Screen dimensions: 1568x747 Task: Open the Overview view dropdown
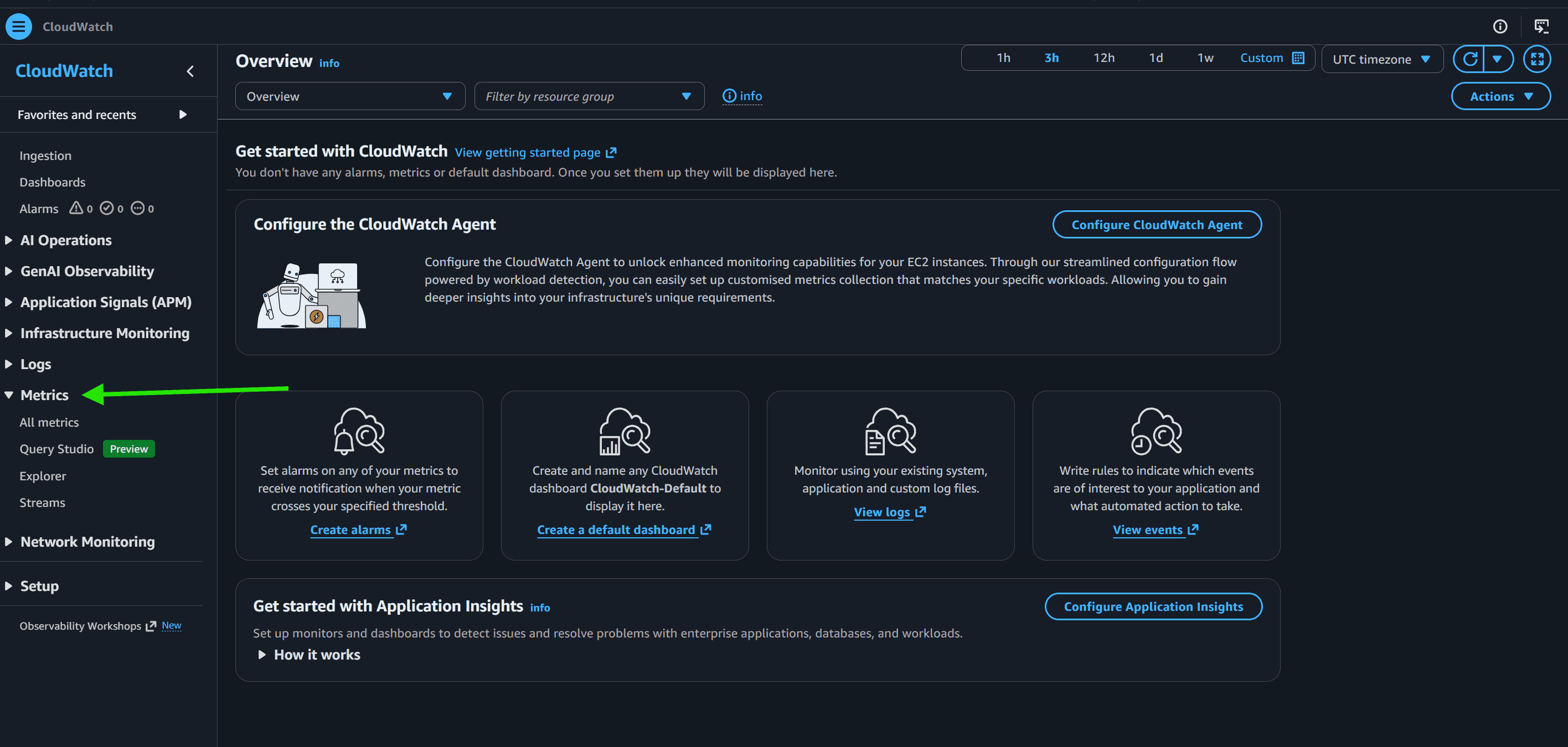350,96
